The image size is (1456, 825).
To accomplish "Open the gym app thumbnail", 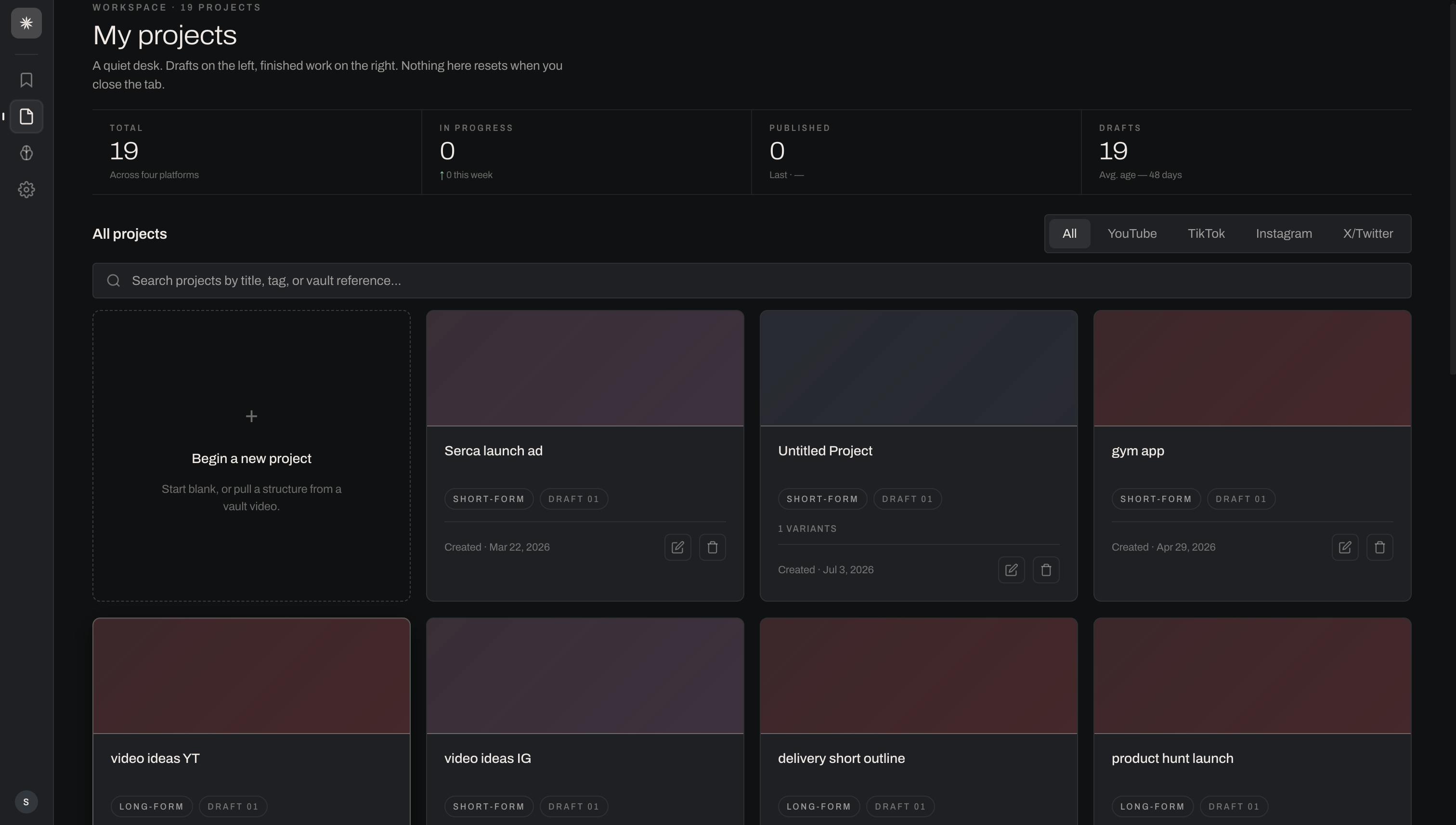I will pos(1252,368).
